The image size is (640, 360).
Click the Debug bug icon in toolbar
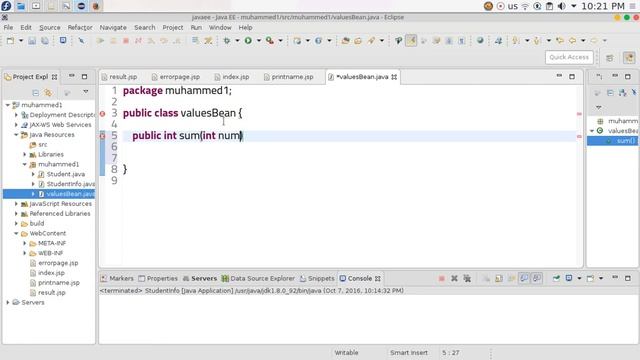(227, 40)
